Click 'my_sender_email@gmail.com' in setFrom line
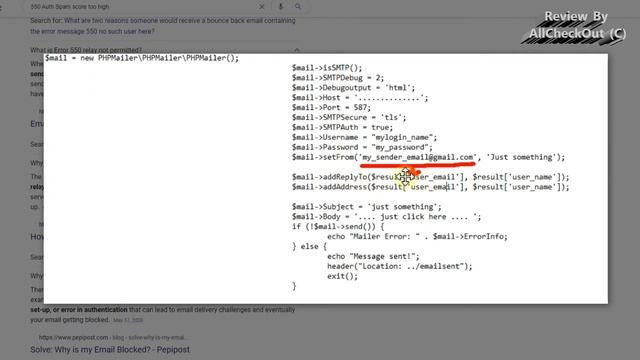 pyautogui.click(x=418, y=157)
